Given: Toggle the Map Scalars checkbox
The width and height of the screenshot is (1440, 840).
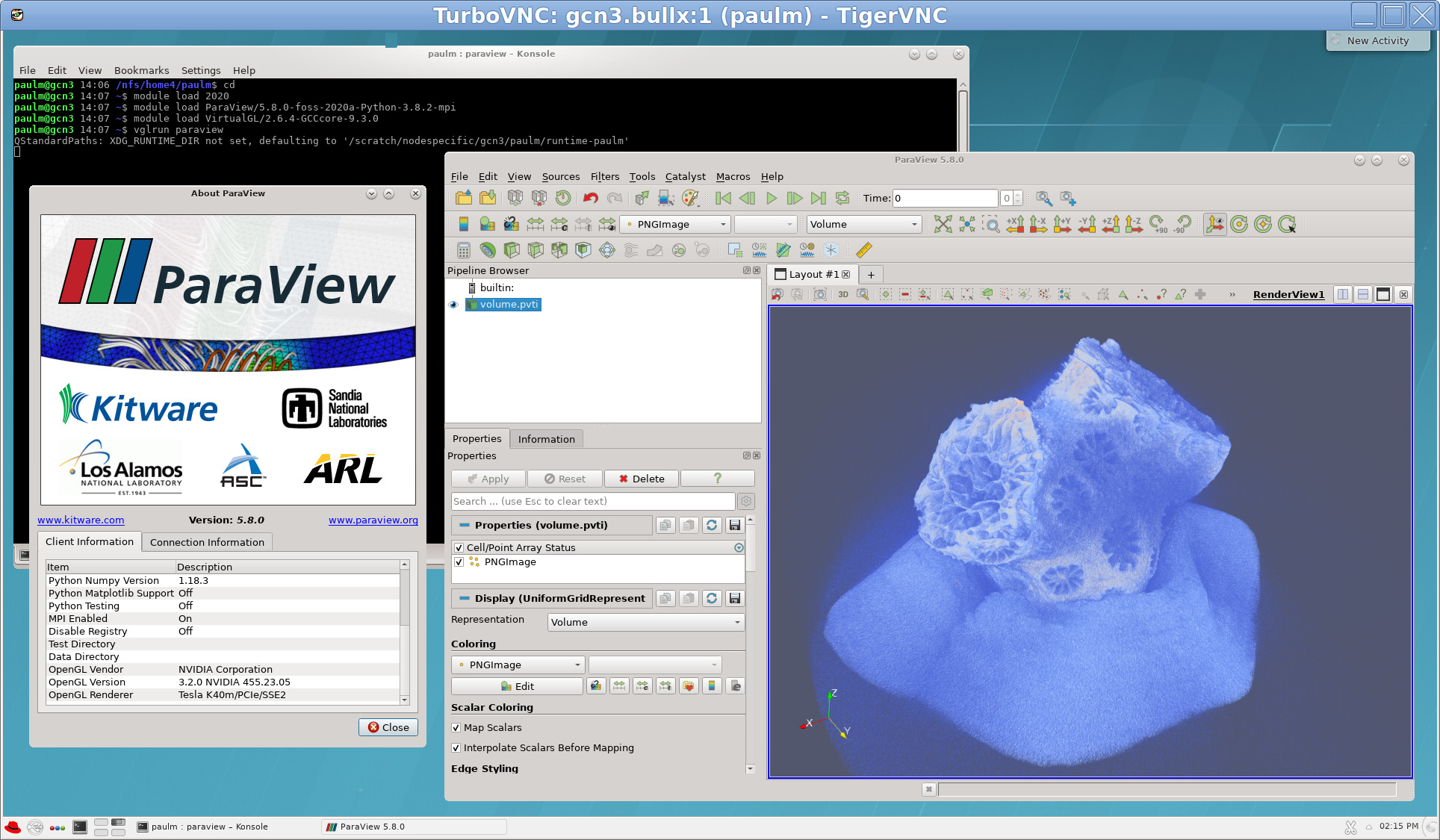Looking at the screenshot, I should [x=456, y=727].
